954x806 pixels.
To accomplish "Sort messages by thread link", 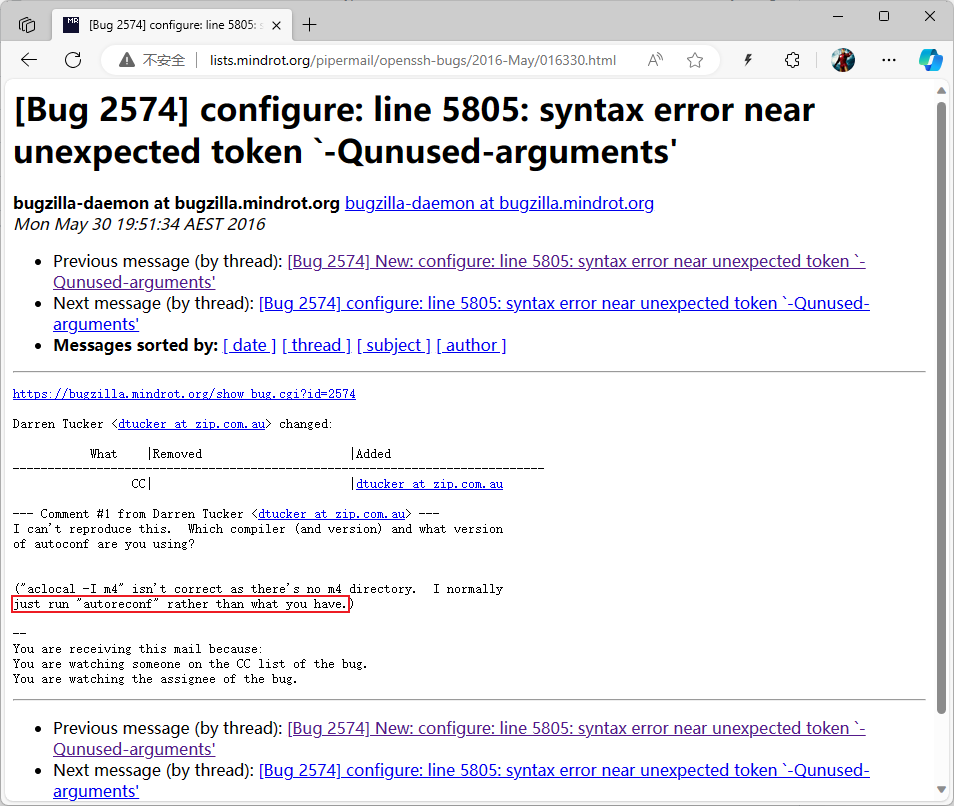I will point(316,345).
